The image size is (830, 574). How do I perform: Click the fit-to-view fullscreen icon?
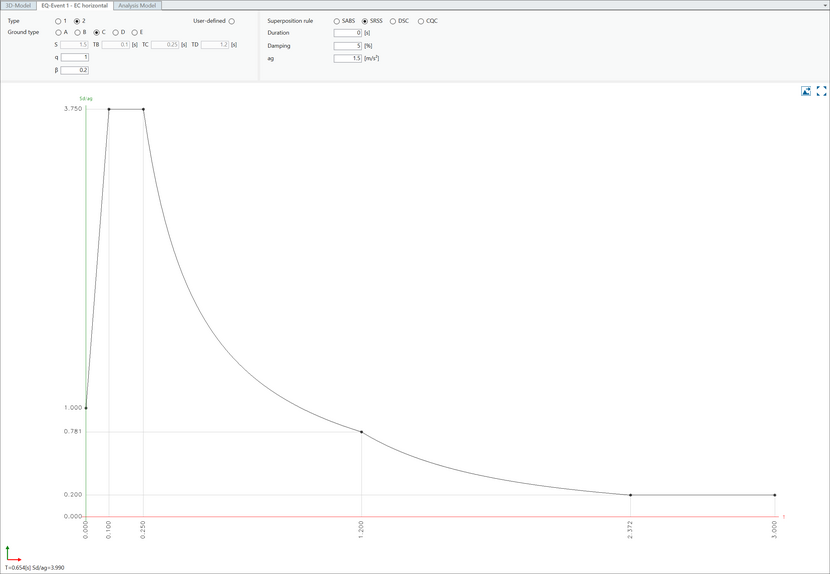pyautogui.click(x=822, y=91)
